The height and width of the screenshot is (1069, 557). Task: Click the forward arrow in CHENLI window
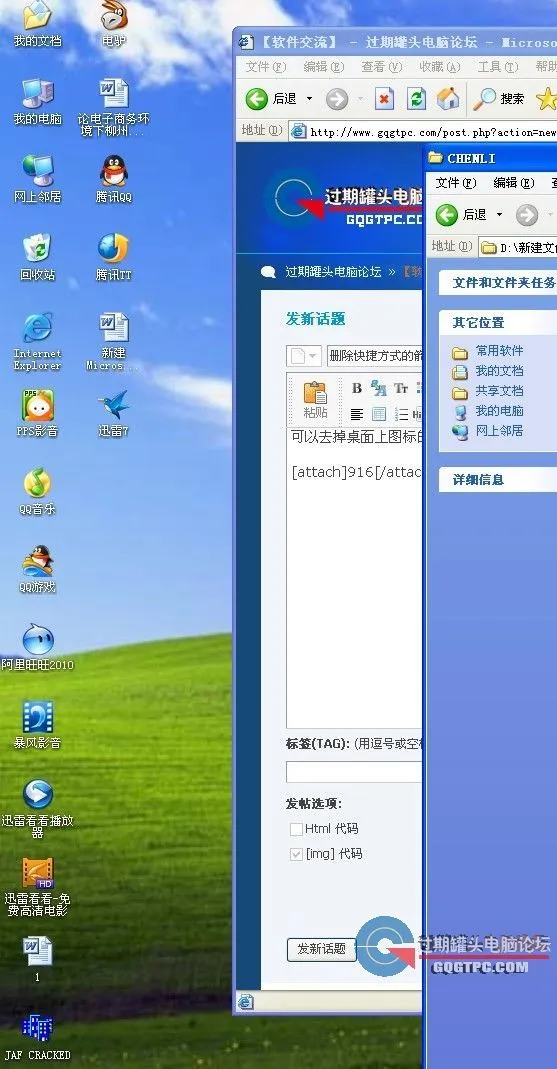526,215
